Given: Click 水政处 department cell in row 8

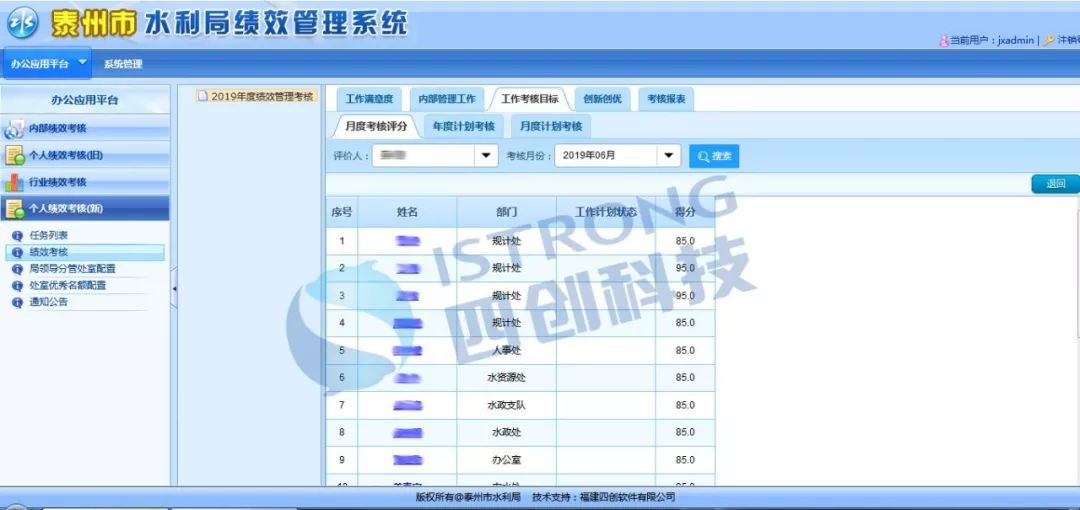Looking at the screenshot, I should click(x=506, y=432).
